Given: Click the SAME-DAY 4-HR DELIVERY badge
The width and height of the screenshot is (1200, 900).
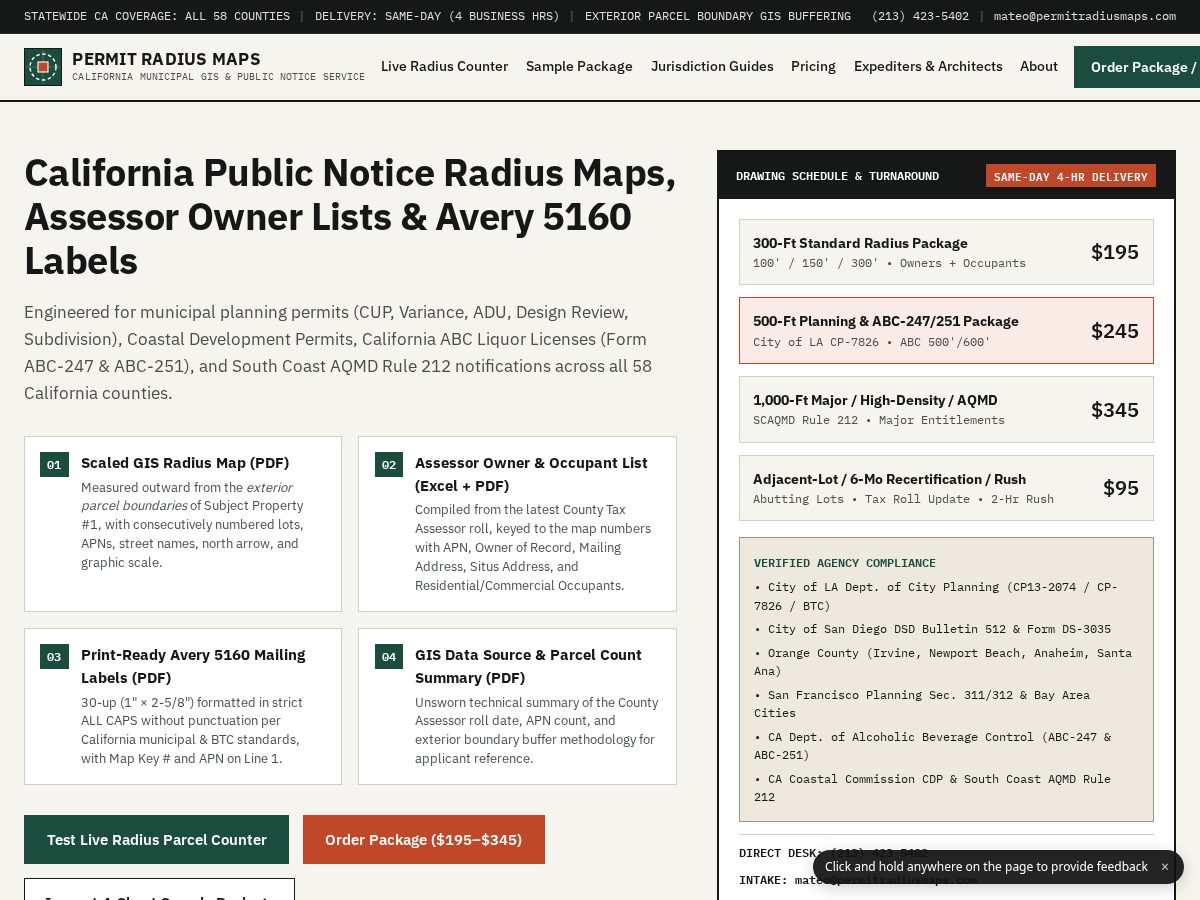Looking at the screenshot, I should click(x=1071, y=176).
